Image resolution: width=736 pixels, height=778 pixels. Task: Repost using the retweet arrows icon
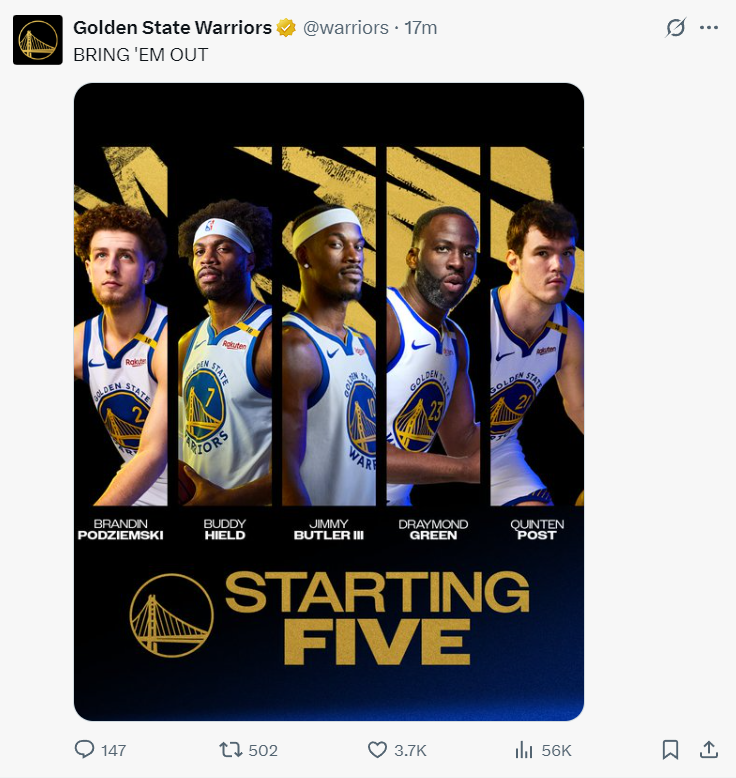point(231,749)
